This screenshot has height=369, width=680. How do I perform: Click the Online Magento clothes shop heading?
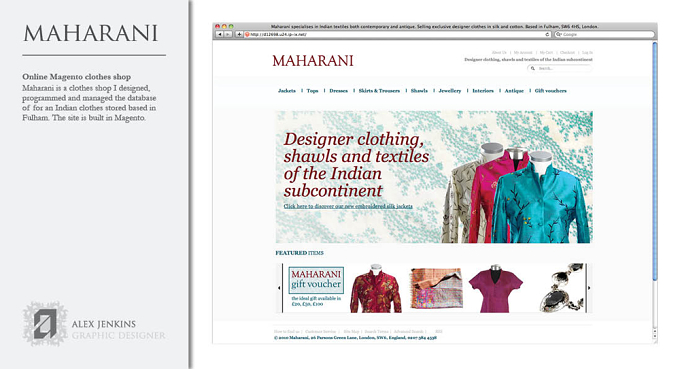click(x=76, y=77)
